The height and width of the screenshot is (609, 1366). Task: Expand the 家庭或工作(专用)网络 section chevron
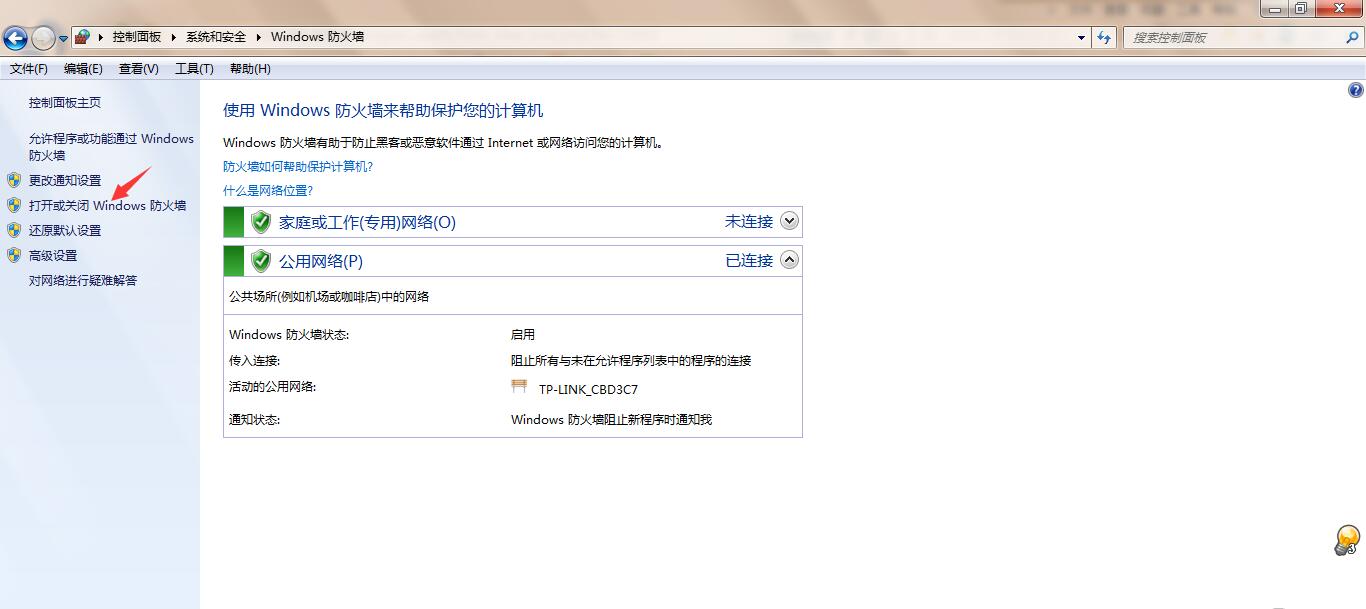(789, 221)
